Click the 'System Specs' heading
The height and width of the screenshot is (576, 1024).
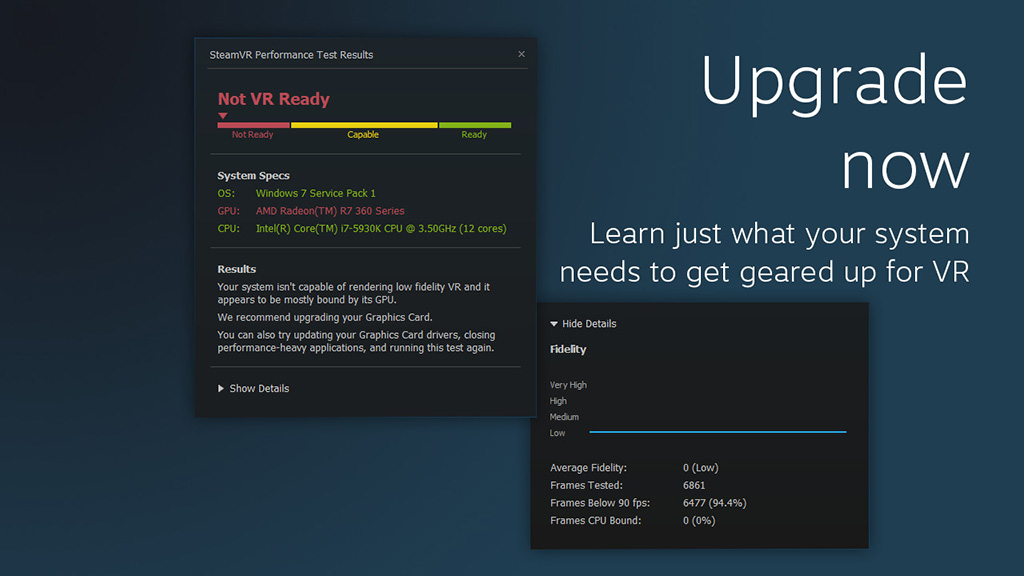[253, 176]
